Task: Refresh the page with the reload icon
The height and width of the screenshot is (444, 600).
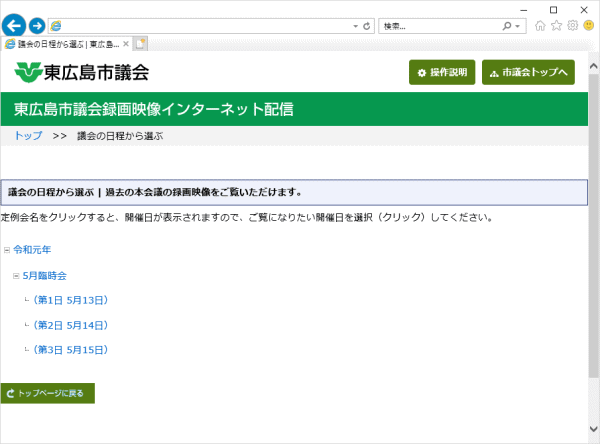Action: [x=367, y=26]
